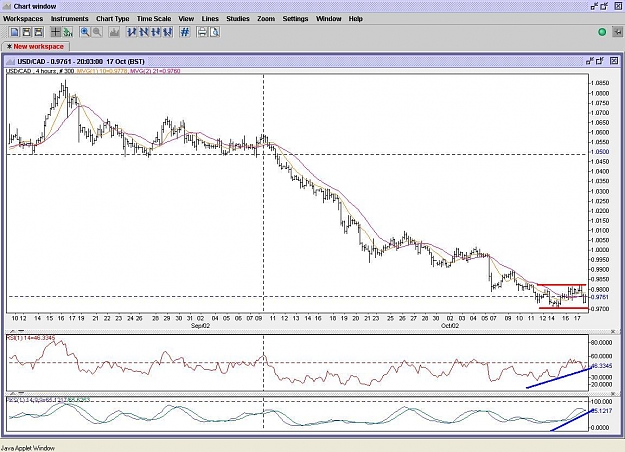Viewport: 625px width, 452px height.
Task: Click the green connection status indicator
Action: point(602,32)
